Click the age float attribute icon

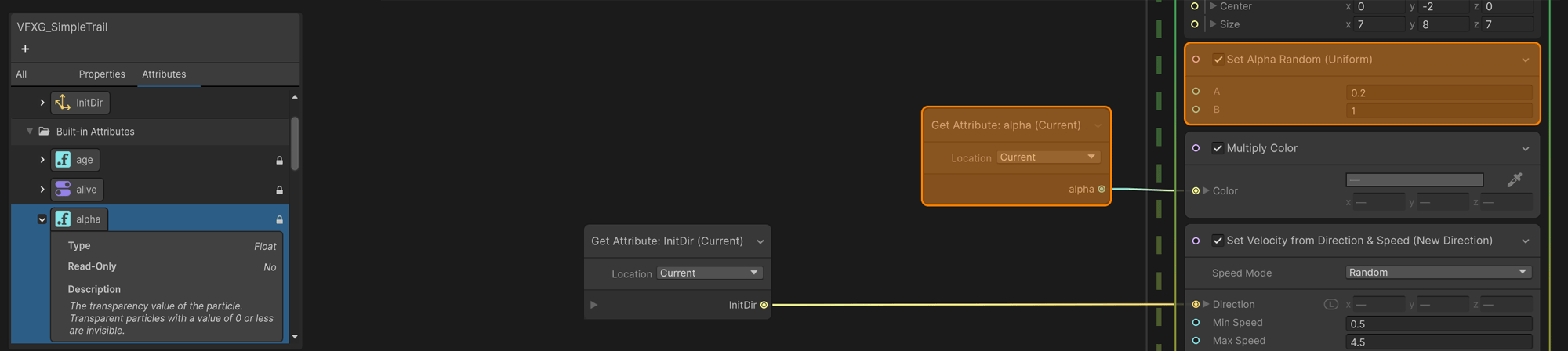(x=63, y=160)
